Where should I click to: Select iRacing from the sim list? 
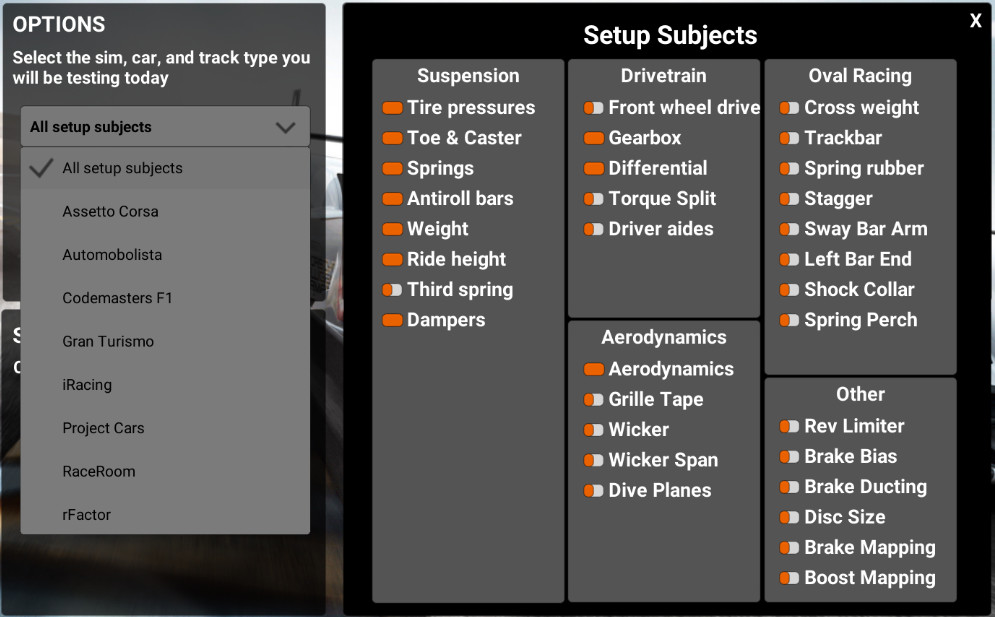[112, 384]
